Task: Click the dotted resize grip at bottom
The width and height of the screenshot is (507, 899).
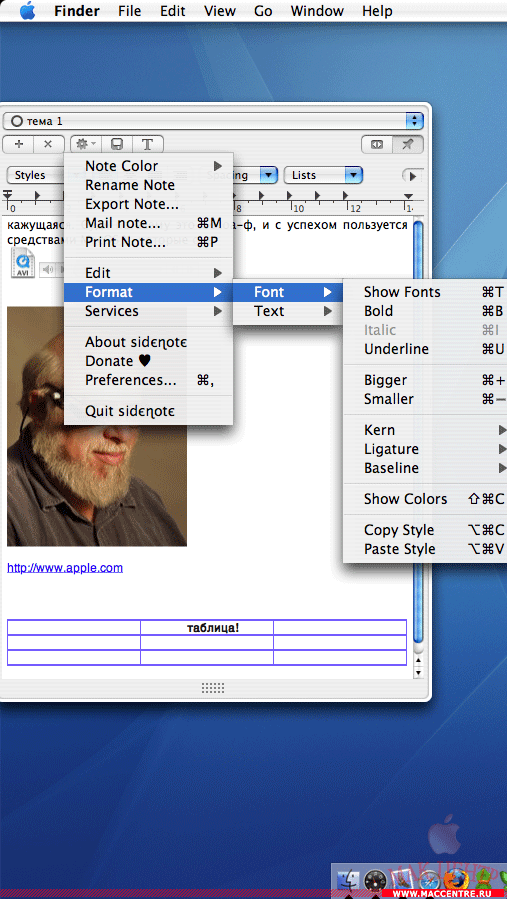Action: 213,687
